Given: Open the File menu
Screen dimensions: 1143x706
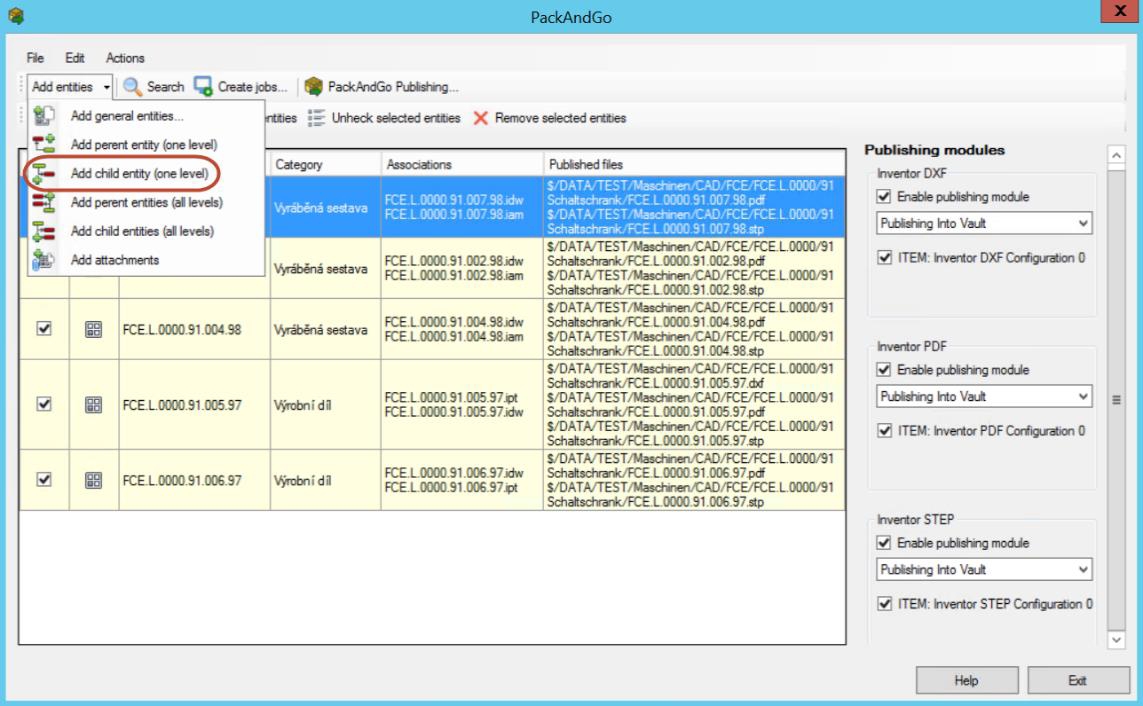Looking at the screenshot, I should pos(36,58).
